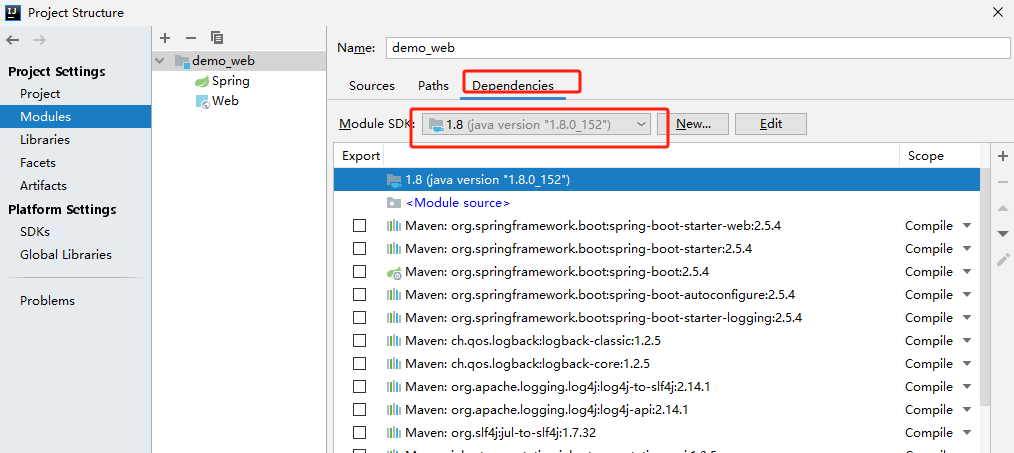
Task: Switch to the Sources tab
Action: tap(372, 85)
